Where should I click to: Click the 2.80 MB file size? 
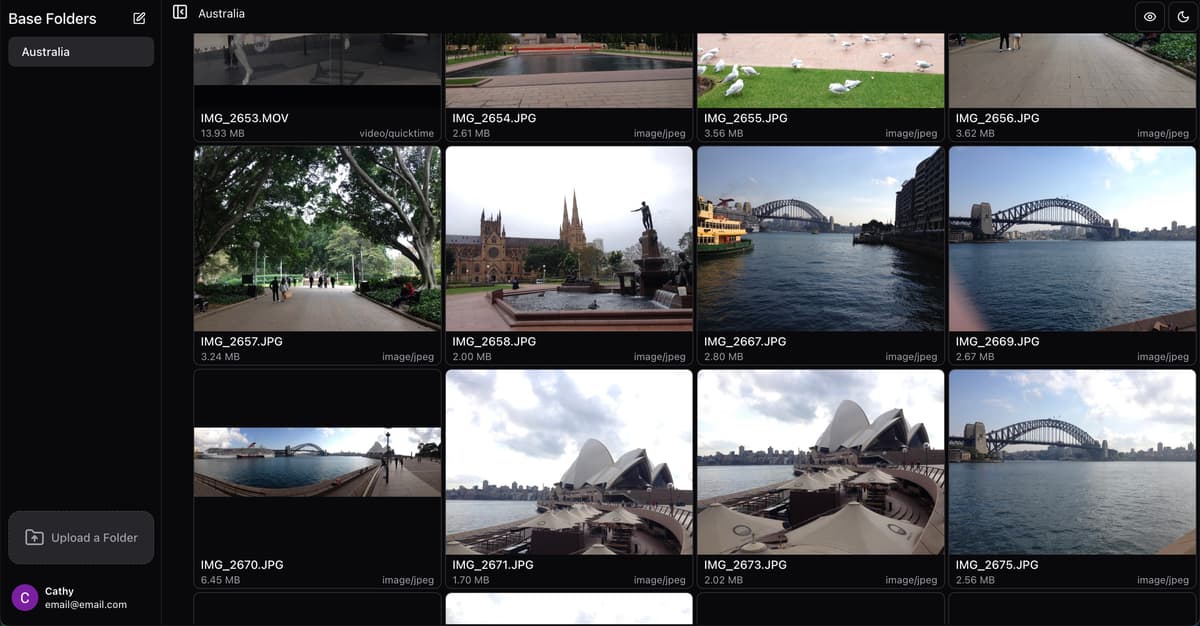[x=724, y=357]
